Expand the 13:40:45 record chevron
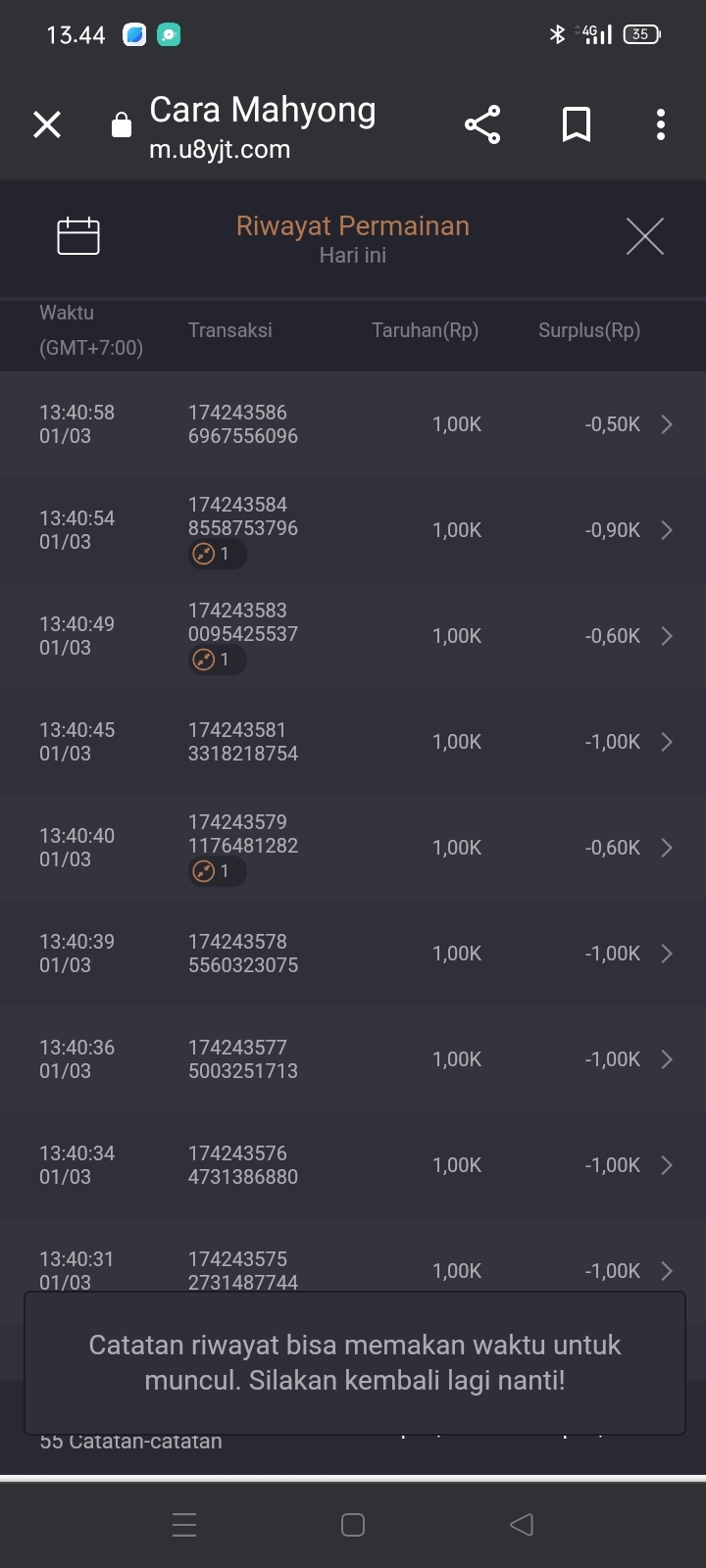706x1568 pixels. (x=667, y=742)
